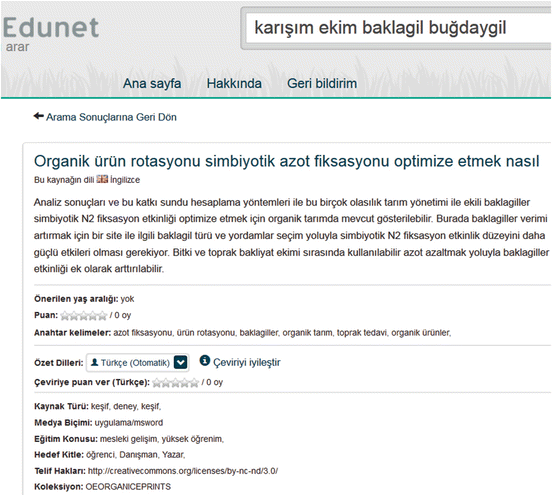
Task: Click the search field with karışım ekim
Action: click(x=399, y=29)
